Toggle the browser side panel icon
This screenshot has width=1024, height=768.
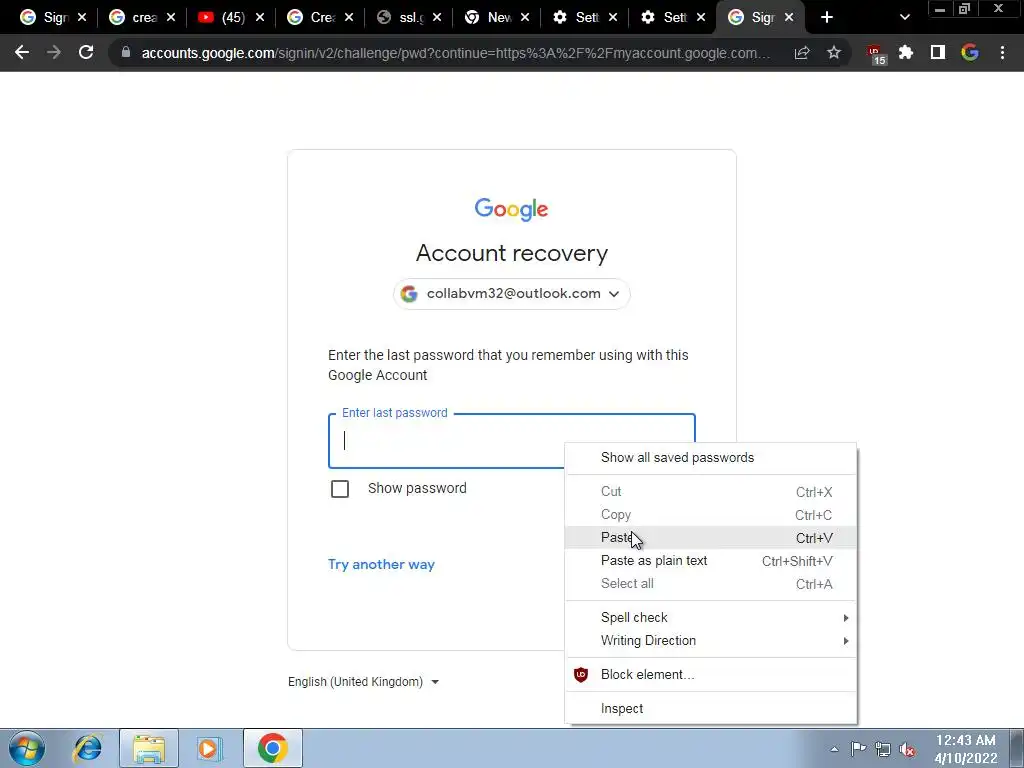[x=938, y=52]
